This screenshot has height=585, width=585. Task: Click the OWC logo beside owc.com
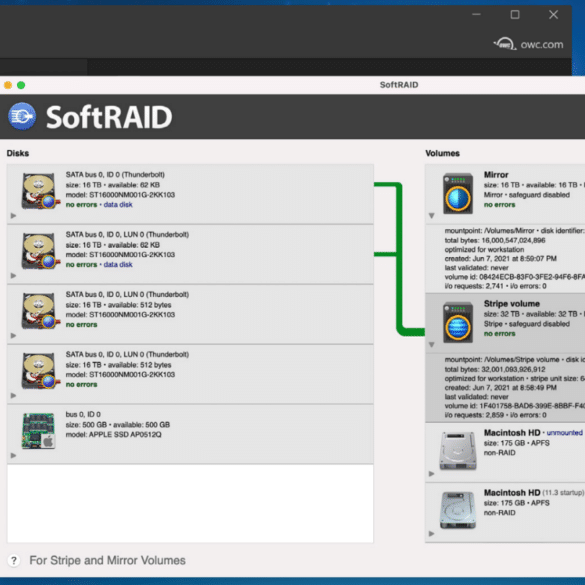pyautogui.click(x=505, y=44)
